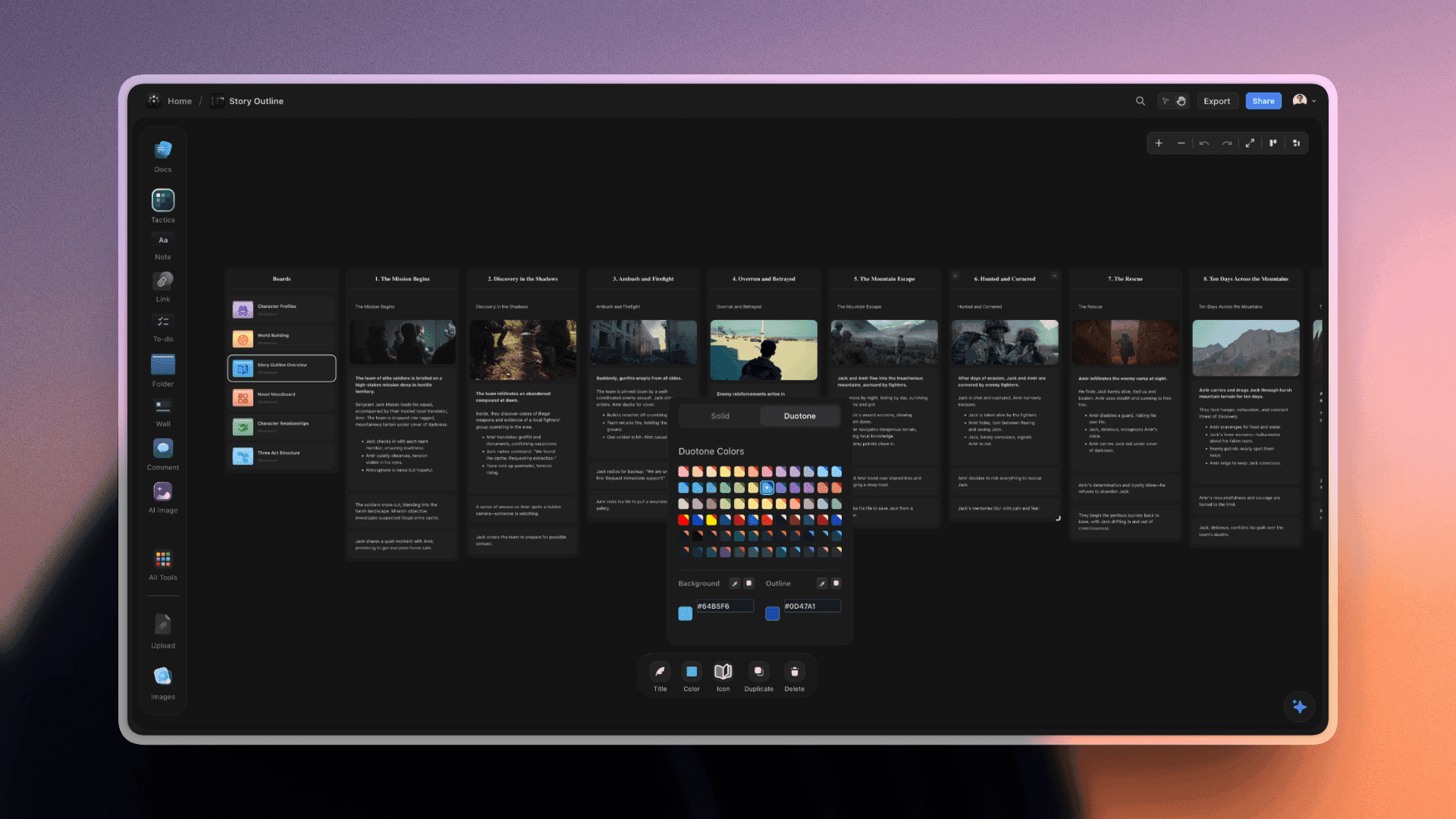Duplicate the selected board
This screenshot has height=819, width=1456.
pos(758,677)
